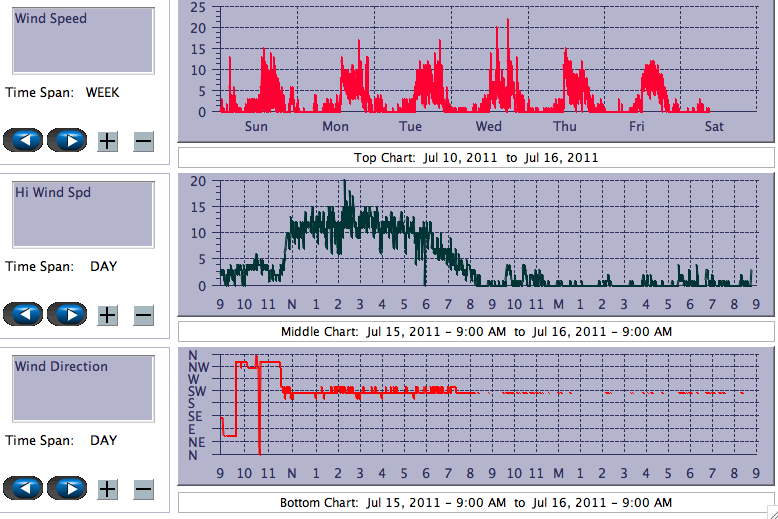Click the Top Chart date range label
778x519 pixels.
(476, 158)
